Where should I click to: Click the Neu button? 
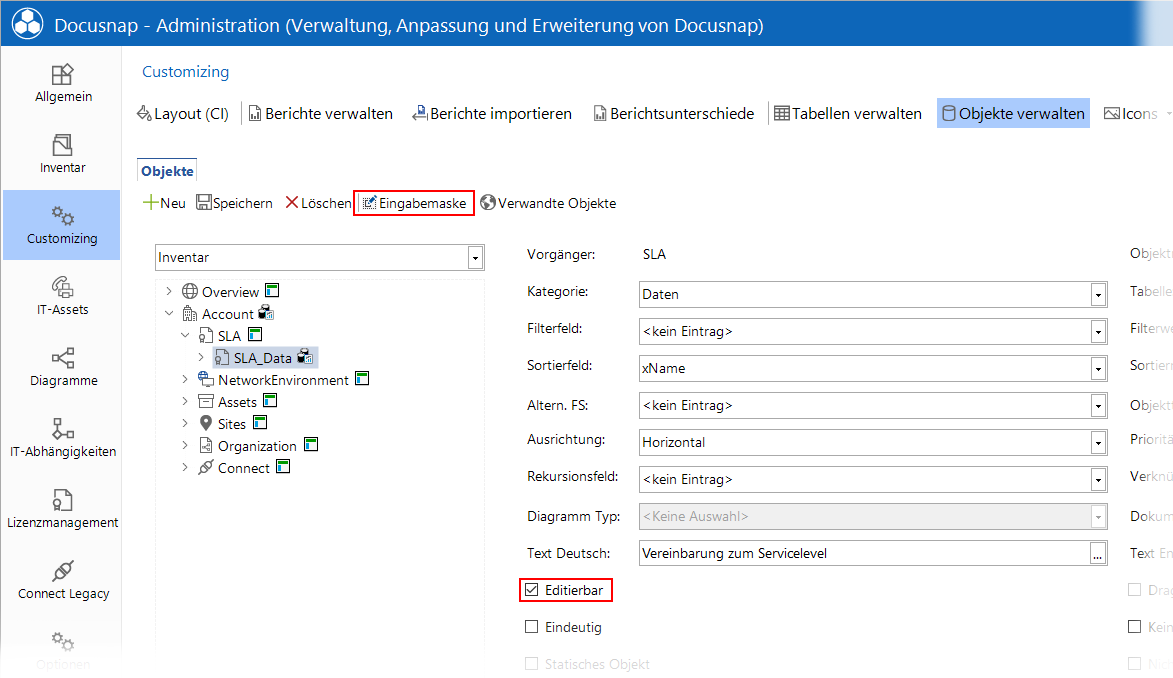pos(164,203)
